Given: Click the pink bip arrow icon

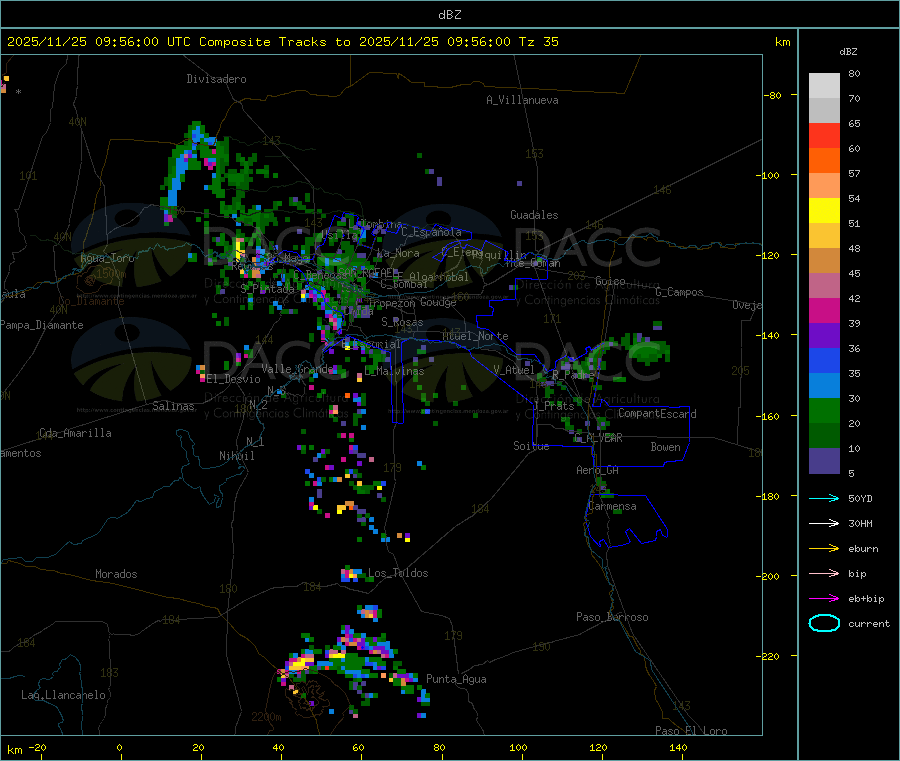Looking at the screenshot, I should click(x=824, y=573).
